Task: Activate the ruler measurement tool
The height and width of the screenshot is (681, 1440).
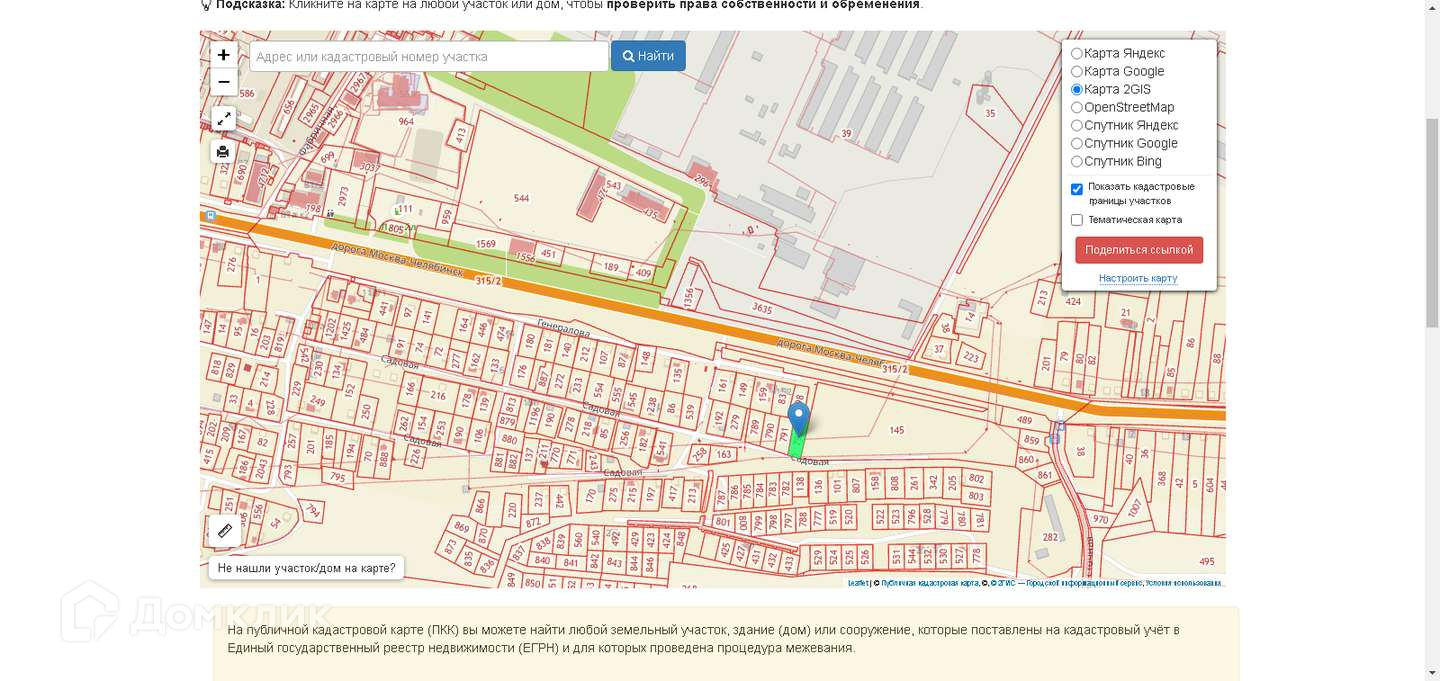Action: pyautogui.click(x=225, y=531)
